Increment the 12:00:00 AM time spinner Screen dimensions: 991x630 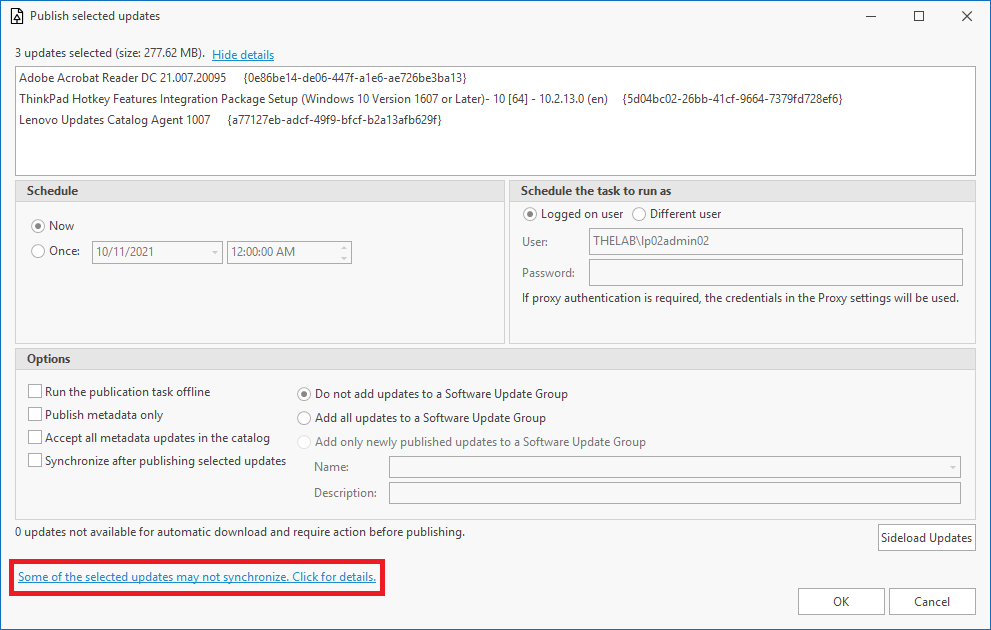(x=344, y=247)
